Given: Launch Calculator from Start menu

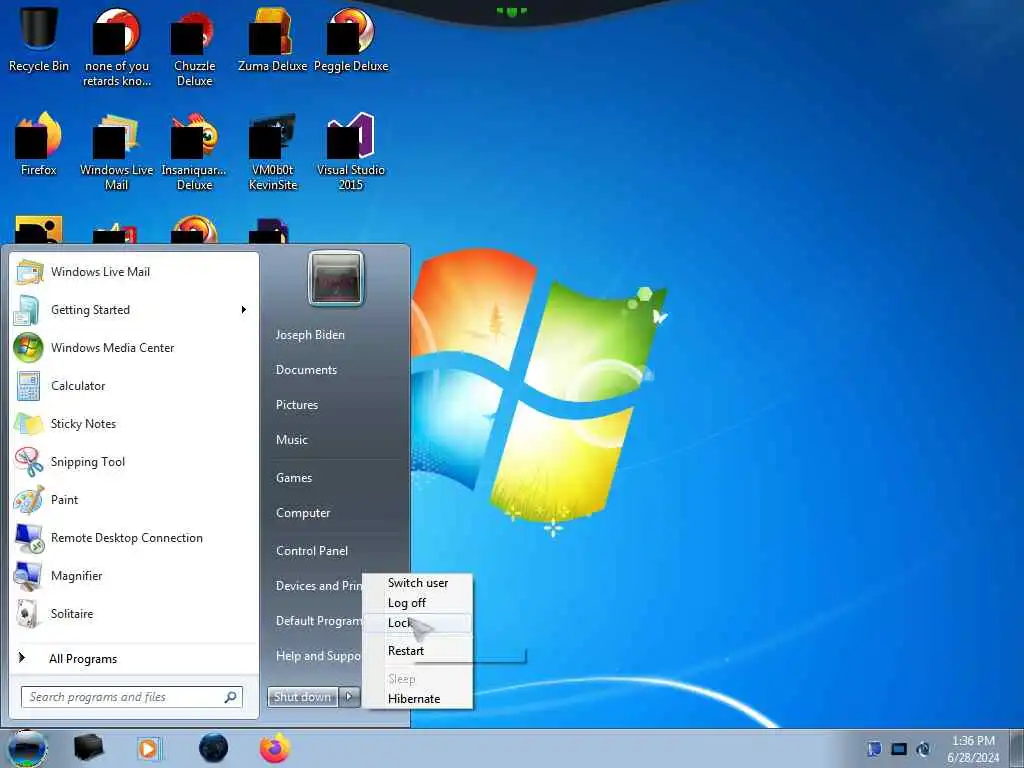Looking at the screenshot, I should point(135,385).
